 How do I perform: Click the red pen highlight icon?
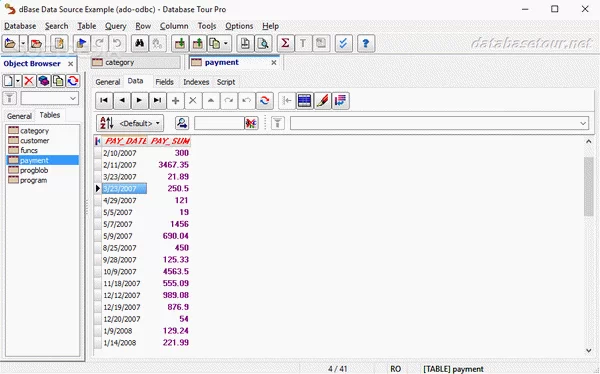tap(322, 100)
